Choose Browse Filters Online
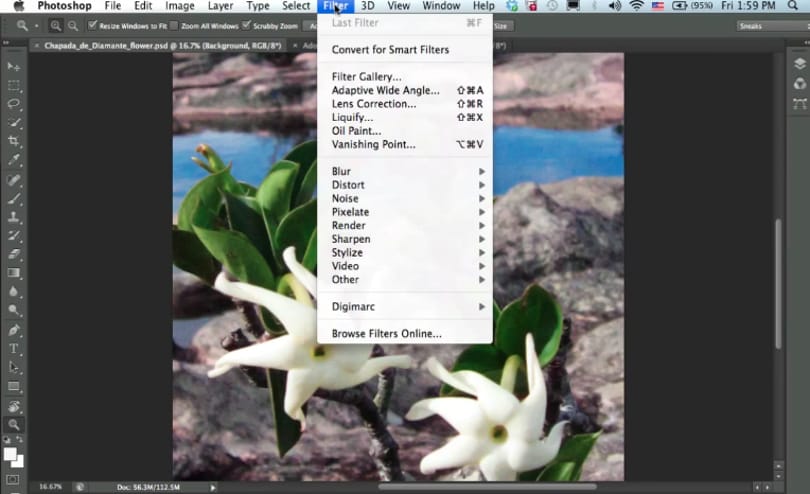810x494 pixels. (x=404, y=333)
